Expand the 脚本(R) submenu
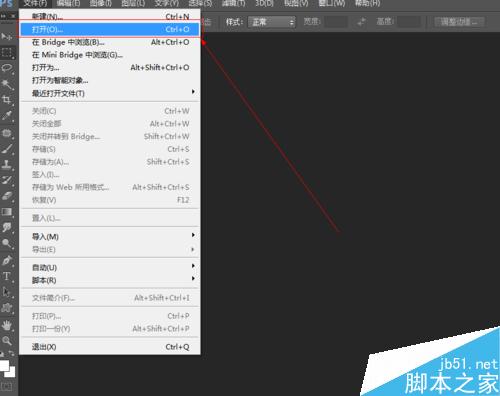Screen dimensions: 500x396 (x=110, y=280)
